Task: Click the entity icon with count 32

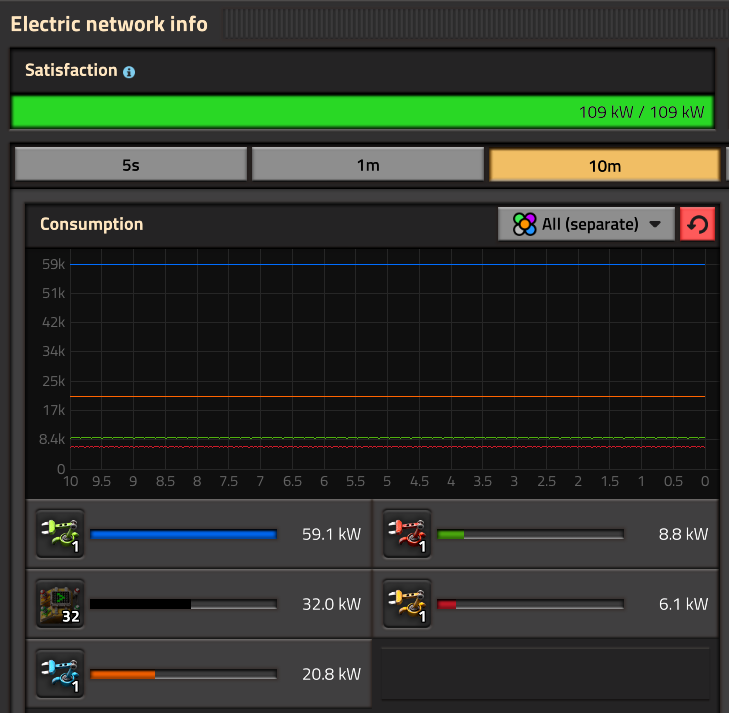Action: point(60,603)
